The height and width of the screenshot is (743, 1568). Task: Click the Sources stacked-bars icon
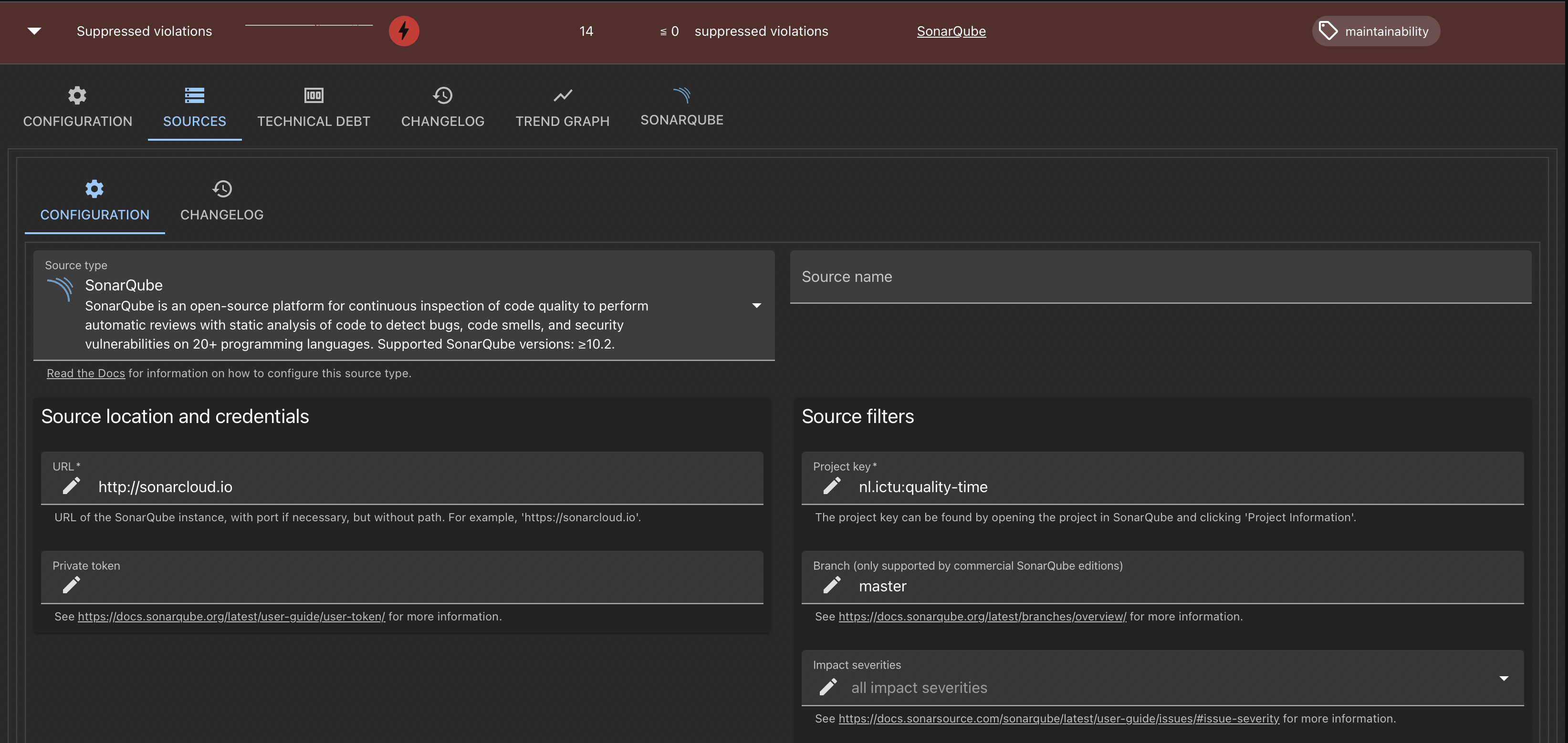click(194, 95)
